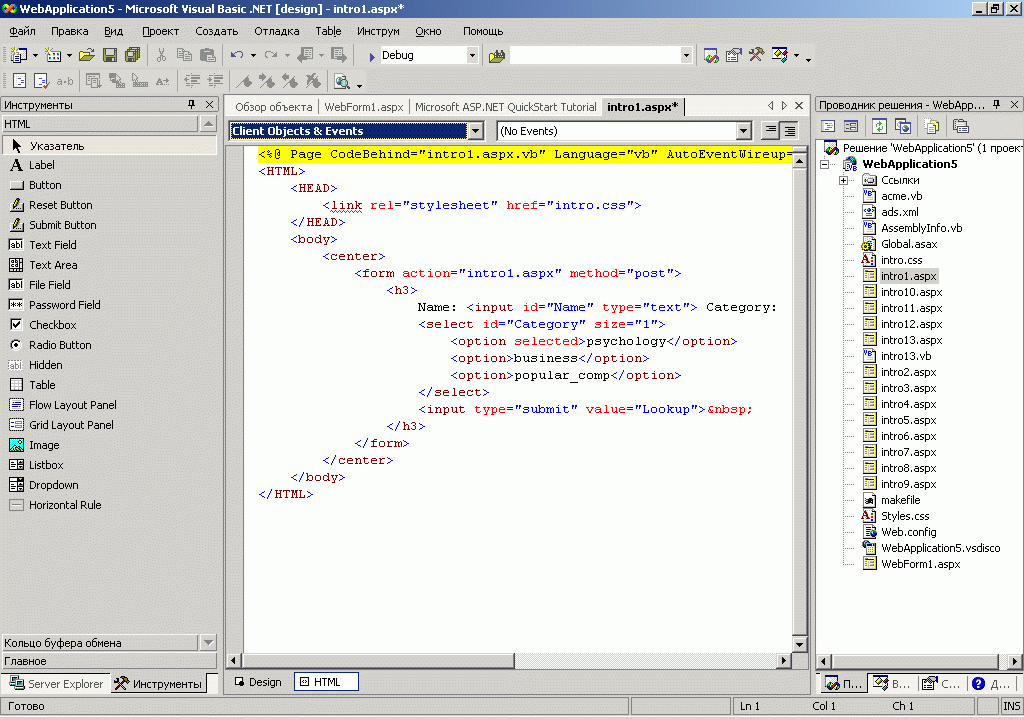Open the Отладка menu

[276, 31]
